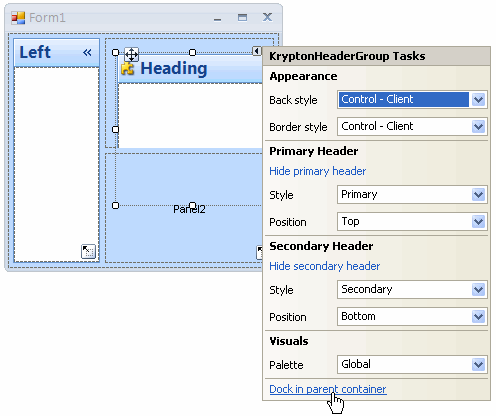The height and width of the screenshot is (416, 496).
Task: Open Secondary Position dropdown showing Bottom
Action: [x=478, y=317]
